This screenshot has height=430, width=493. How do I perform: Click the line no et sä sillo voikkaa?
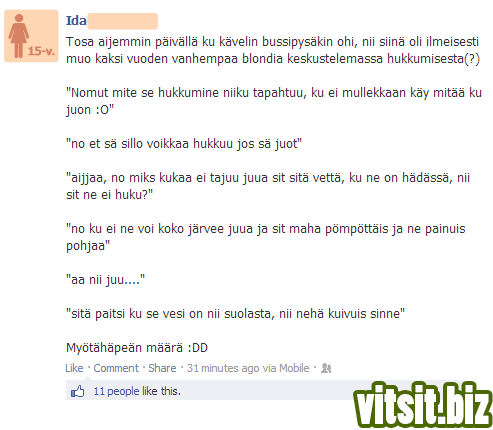[184, 144]
